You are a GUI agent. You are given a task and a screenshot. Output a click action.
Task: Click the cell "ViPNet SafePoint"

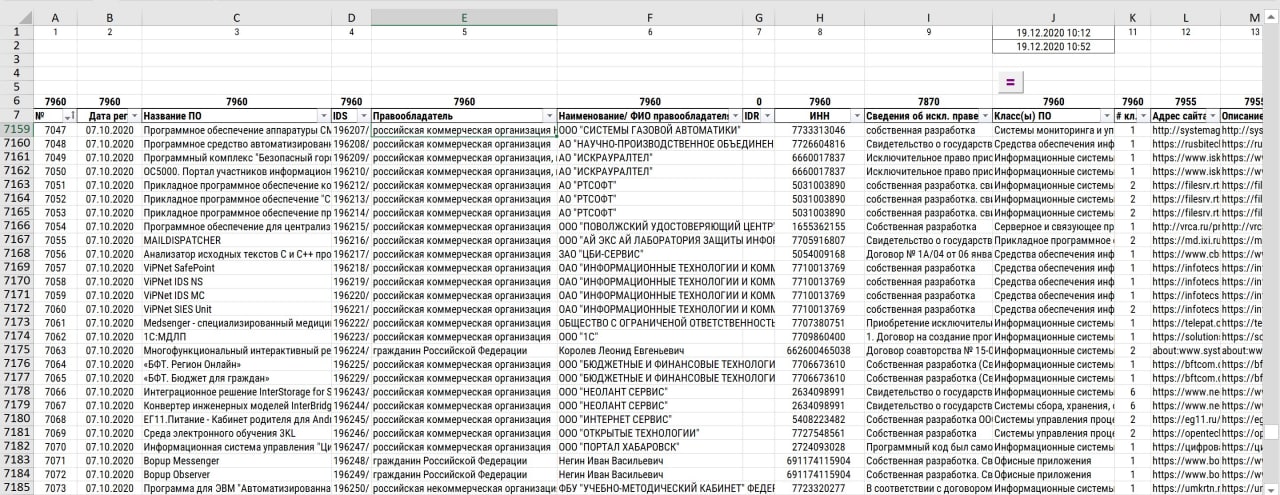click(236, 268)
